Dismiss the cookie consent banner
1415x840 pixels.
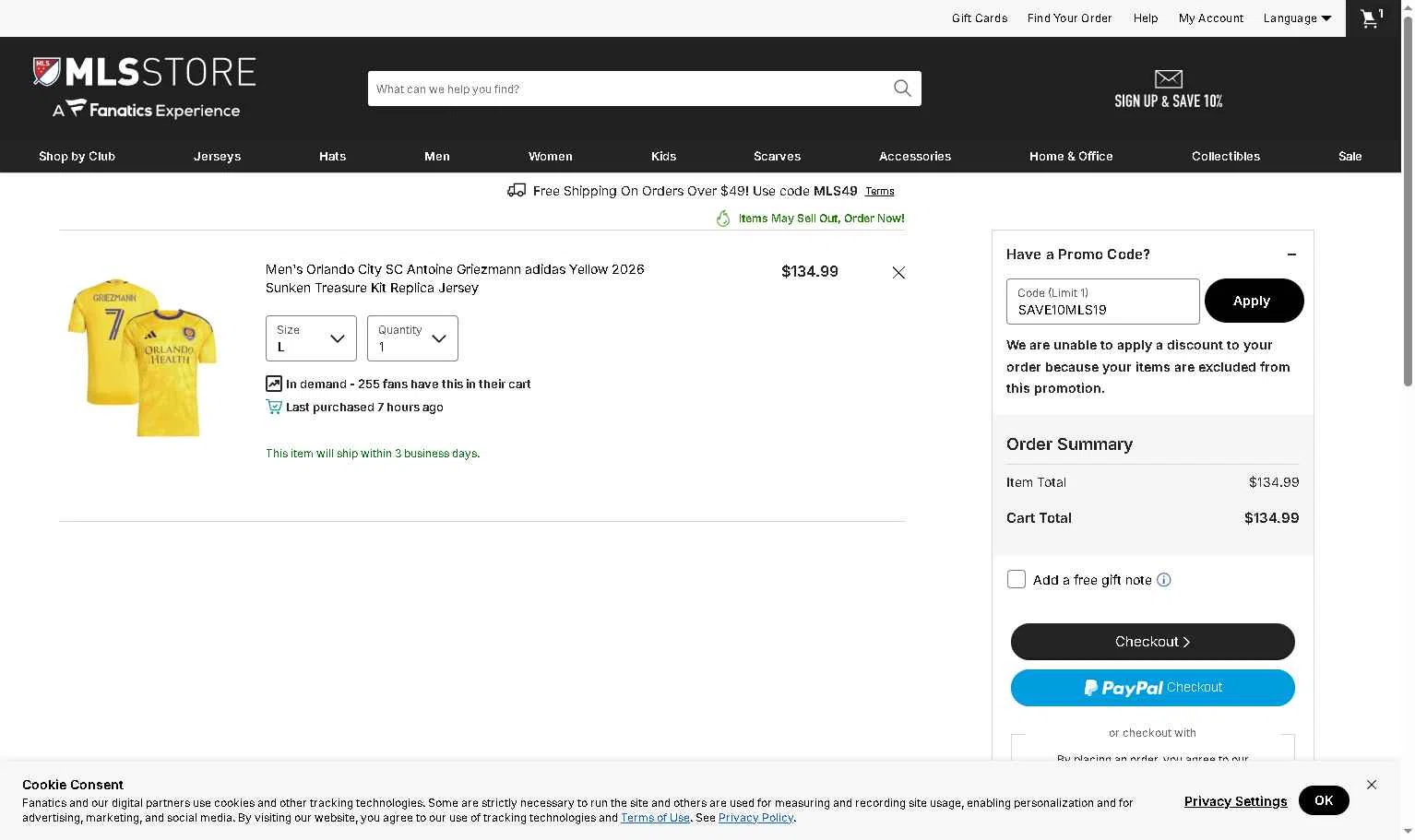tap(1372, 785)
